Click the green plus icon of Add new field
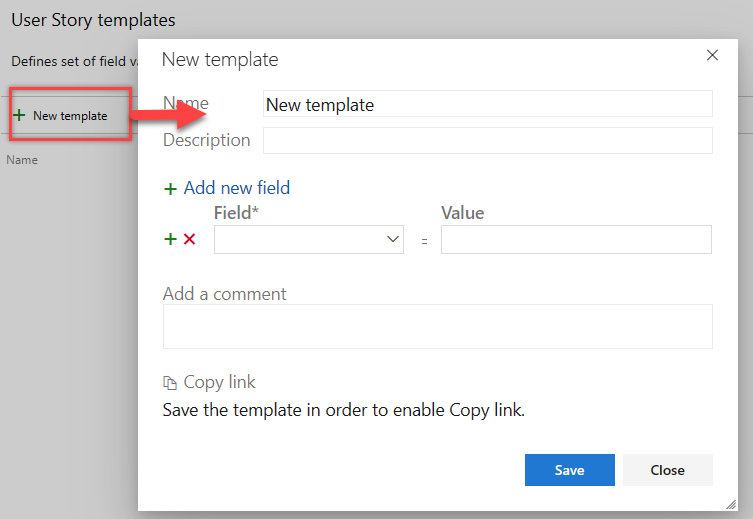753x519 pixels. coord(170,189)
